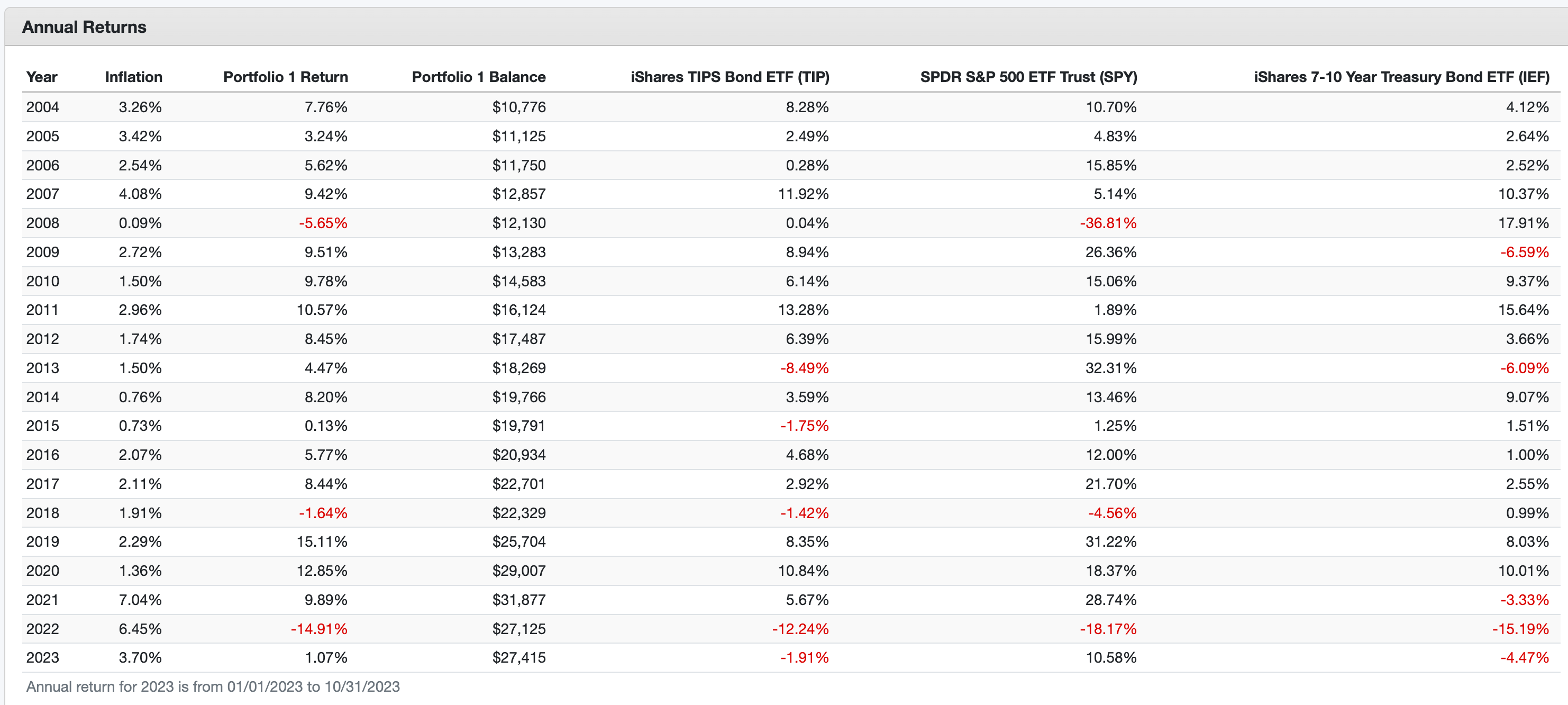
Task: Click the 32.31% SPY return for 2013
Action: click(1110, 368)
